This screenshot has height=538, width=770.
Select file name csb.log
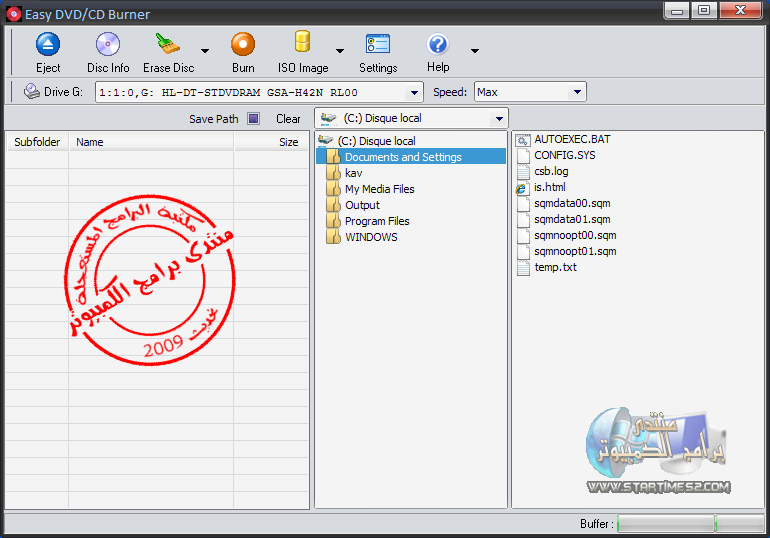click(x=551, y=171)
